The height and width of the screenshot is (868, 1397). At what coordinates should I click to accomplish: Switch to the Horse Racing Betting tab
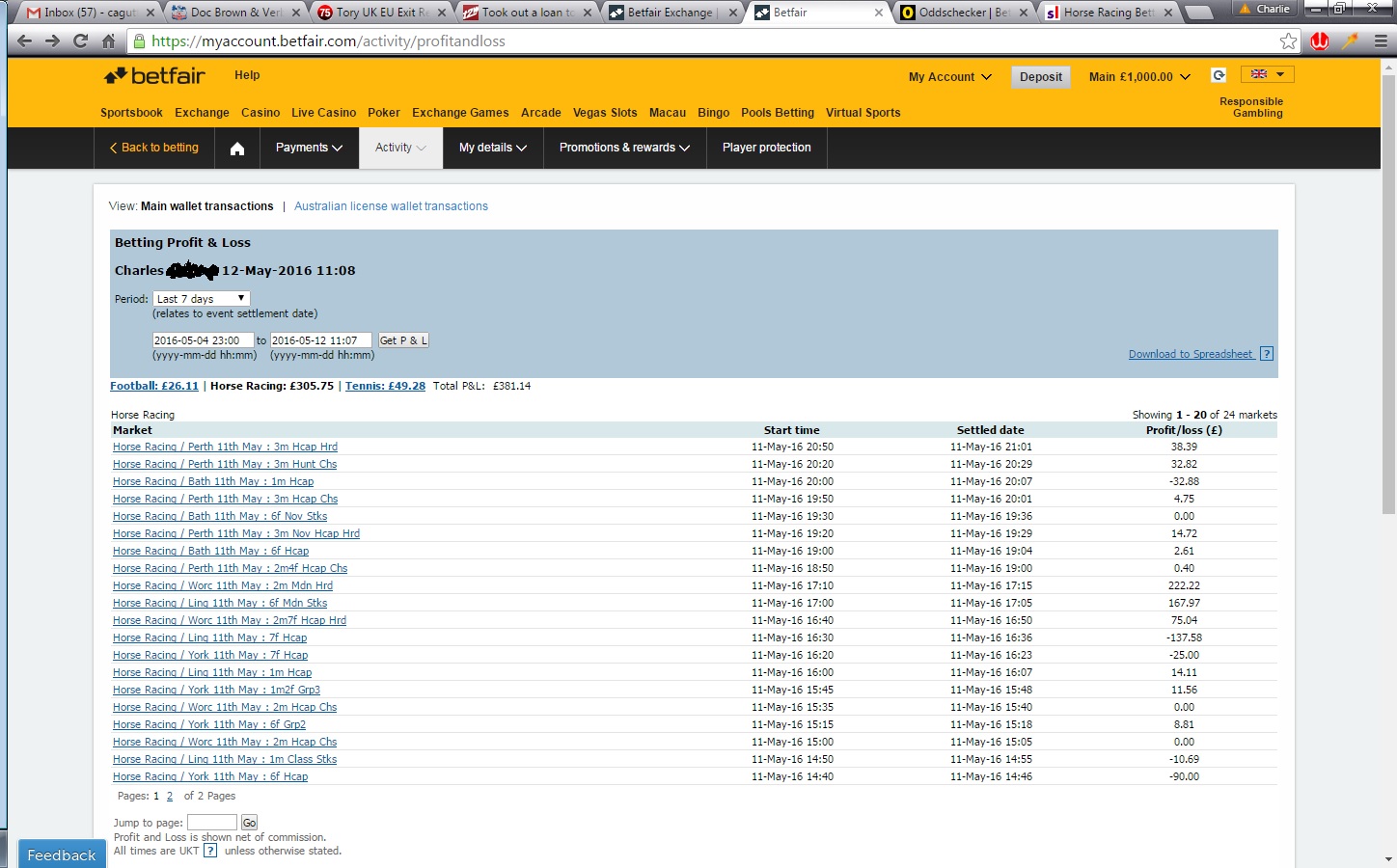click(1109, 13)
